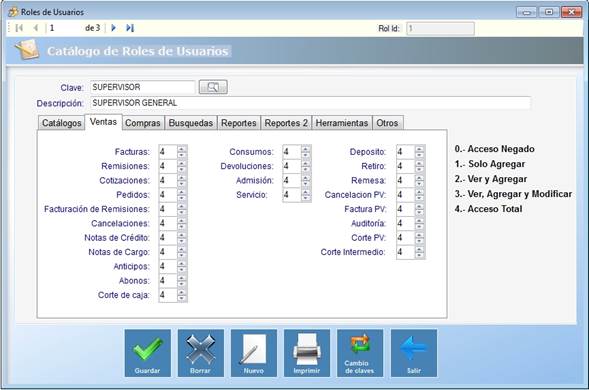Open search next to Clave field
The height and width of the screenshot is (390, 589).
[213, 87]
